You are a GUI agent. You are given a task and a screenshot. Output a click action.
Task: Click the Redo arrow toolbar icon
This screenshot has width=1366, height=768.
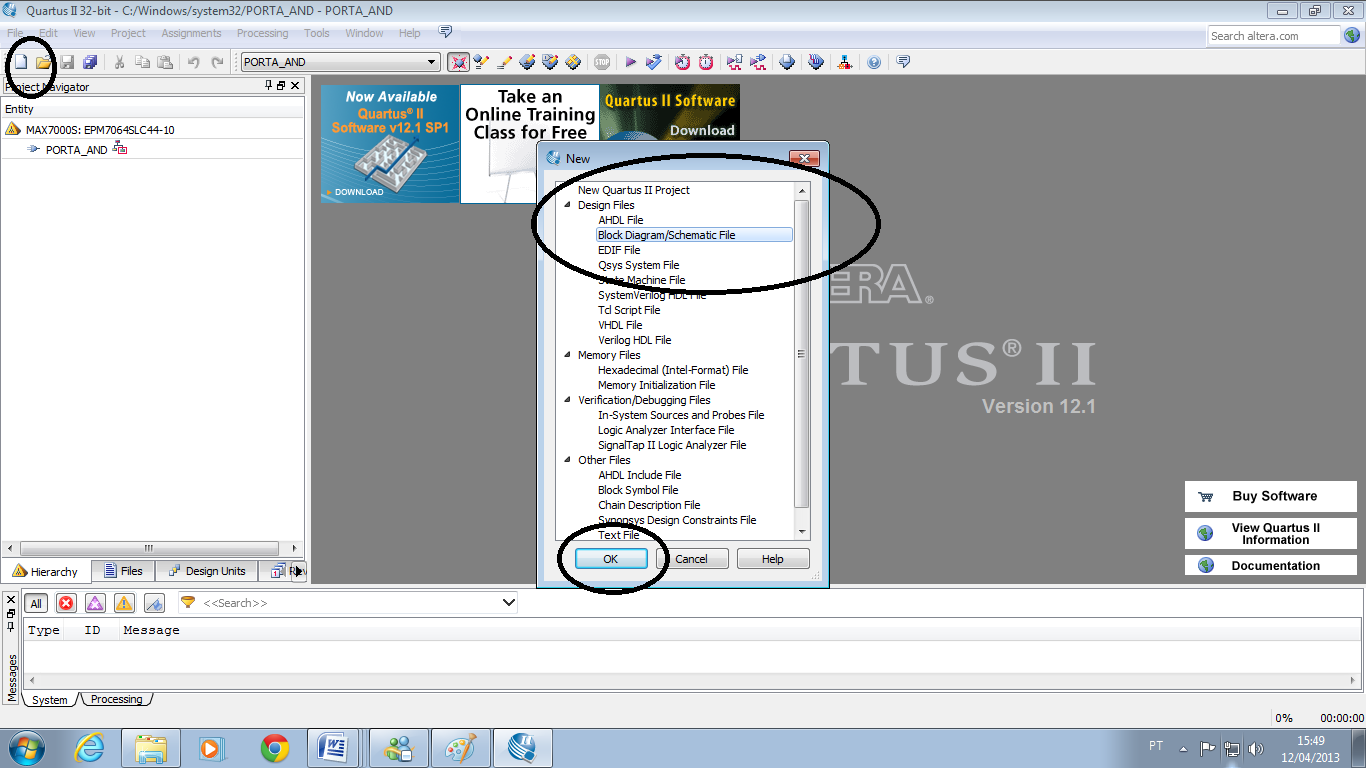(218, 62)
